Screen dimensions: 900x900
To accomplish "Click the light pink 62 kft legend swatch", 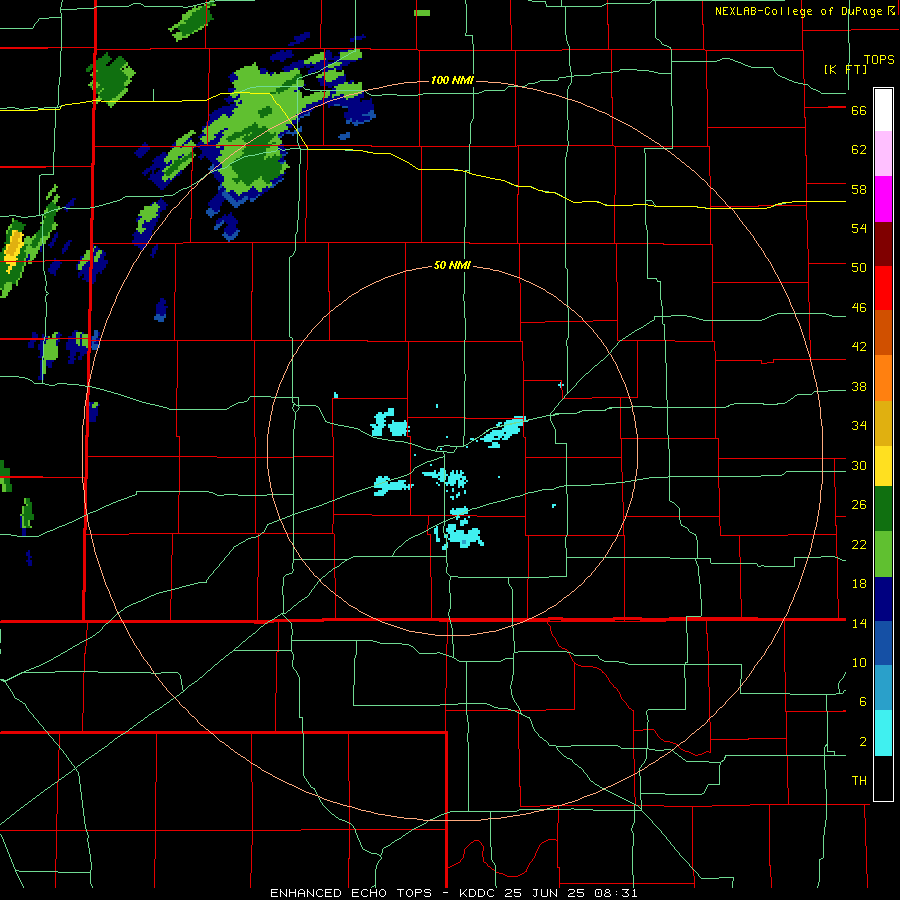I will [x=883, y=154].
